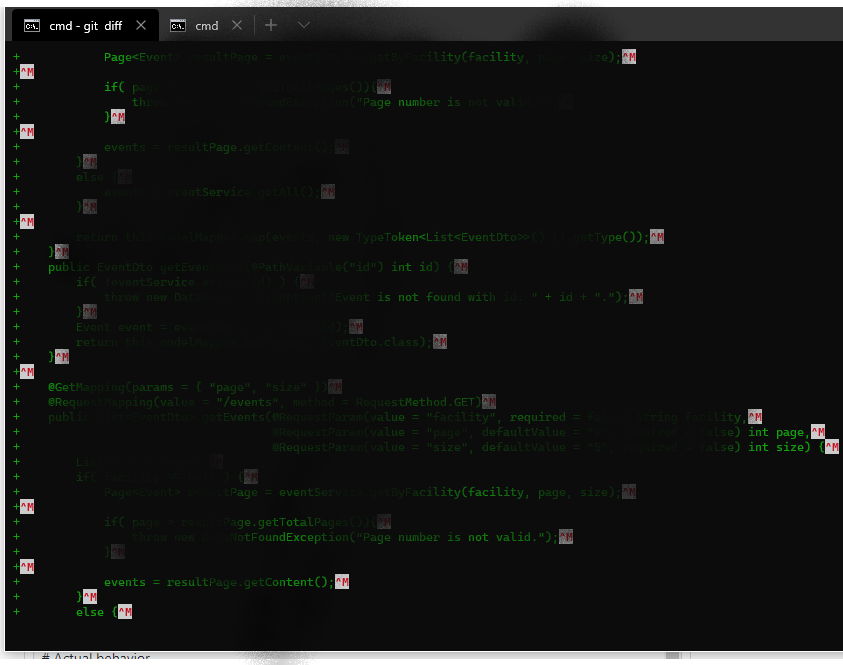Click the cmd icon on the second tab
Image resolution: width=843 pixels, height=665 pixels.
point(178,25)
